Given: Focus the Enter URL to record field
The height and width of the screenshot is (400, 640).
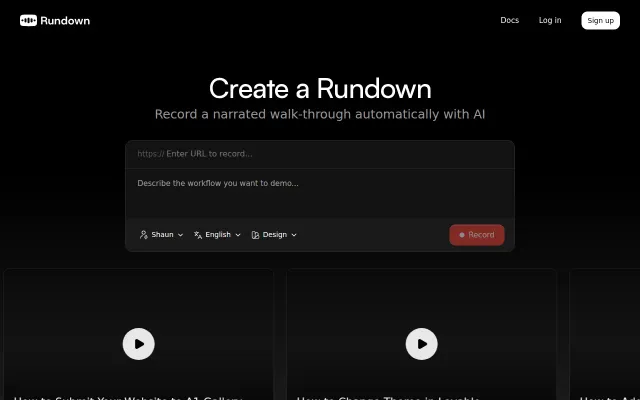Looking at the screenshot, I should [x=320, y=154].
